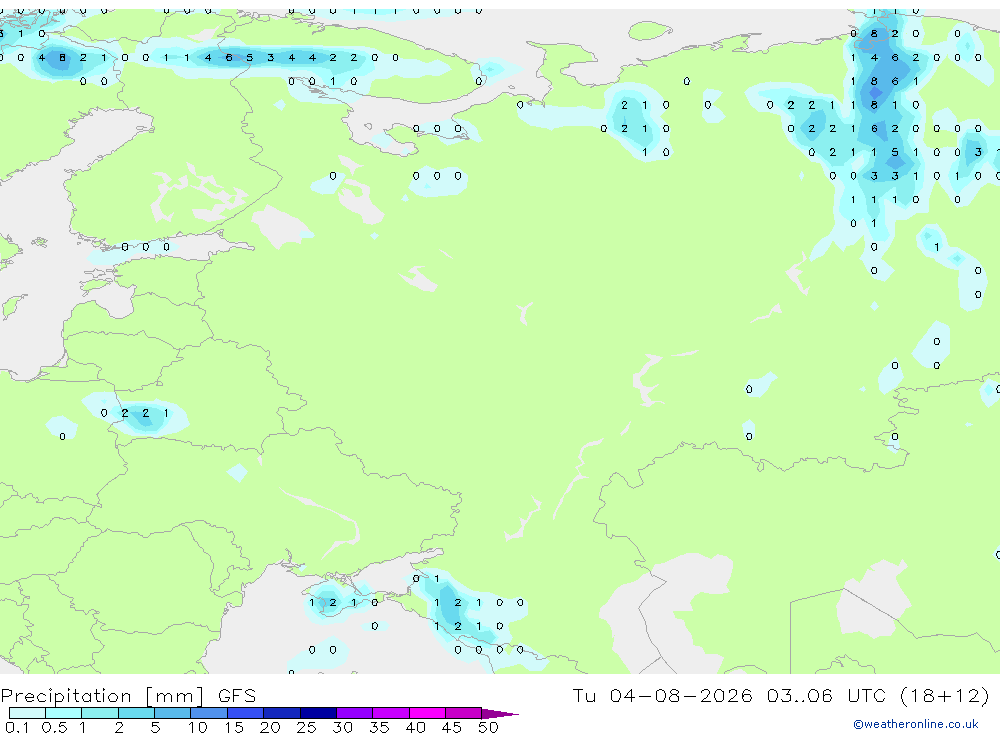Viewport: 1000px width, 733px height.
Task: Click the '0.5' legend scale label
Action: tap(54, 727)
